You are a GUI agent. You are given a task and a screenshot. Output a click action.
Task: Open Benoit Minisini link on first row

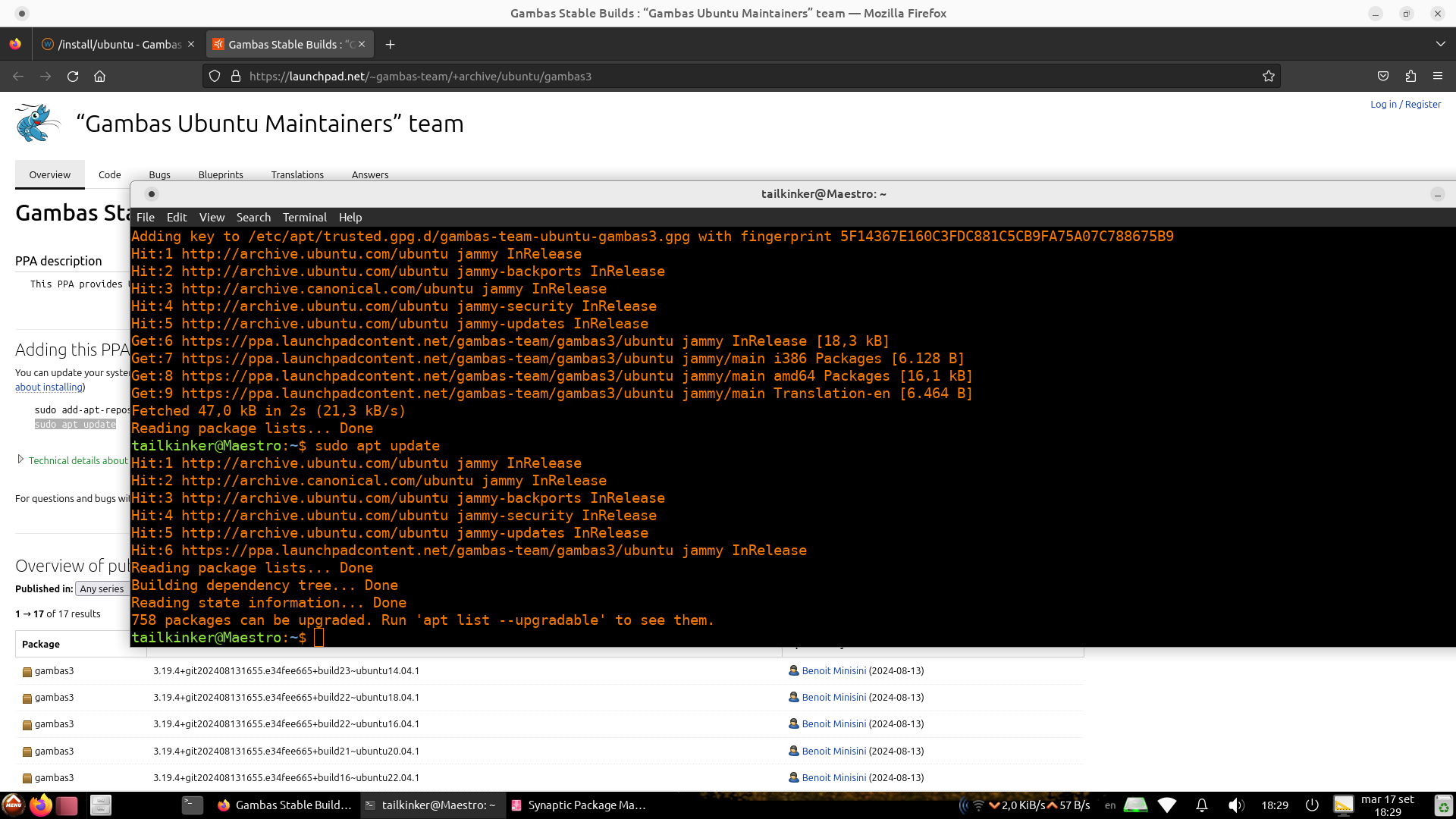point(833,670)
